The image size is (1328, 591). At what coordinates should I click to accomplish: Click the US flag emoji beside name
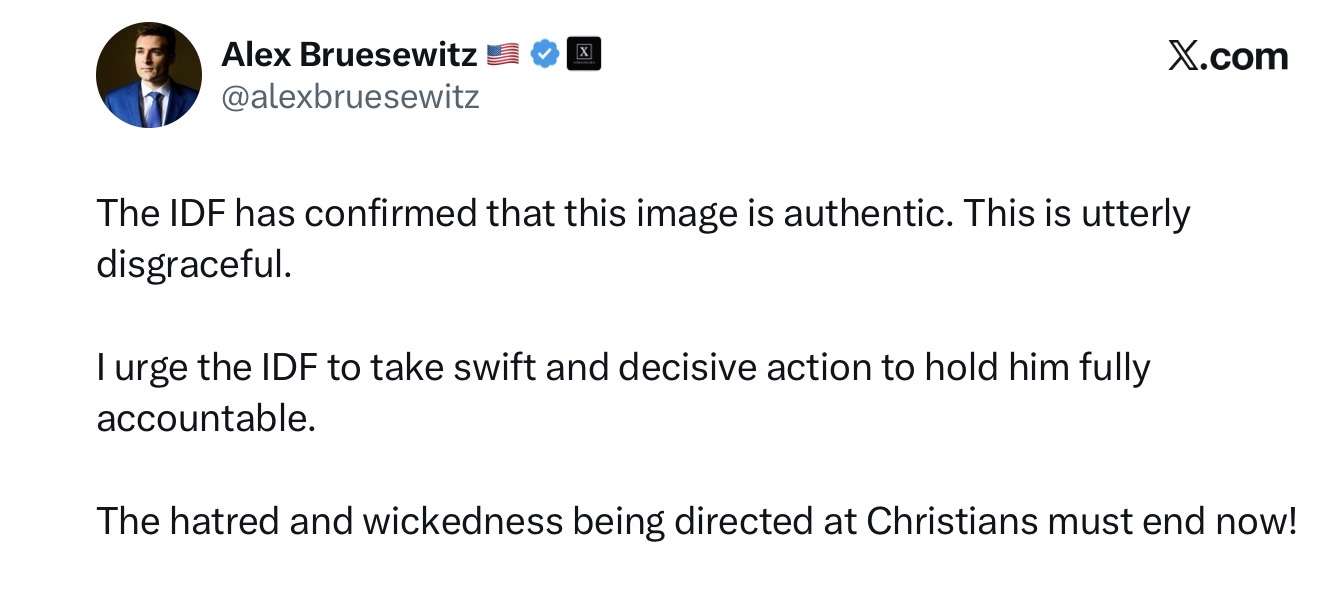click(503, 55)
